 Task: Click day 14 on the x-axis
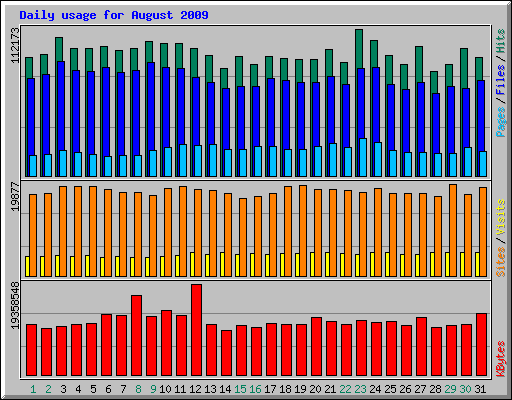click(x=225, y=389)
